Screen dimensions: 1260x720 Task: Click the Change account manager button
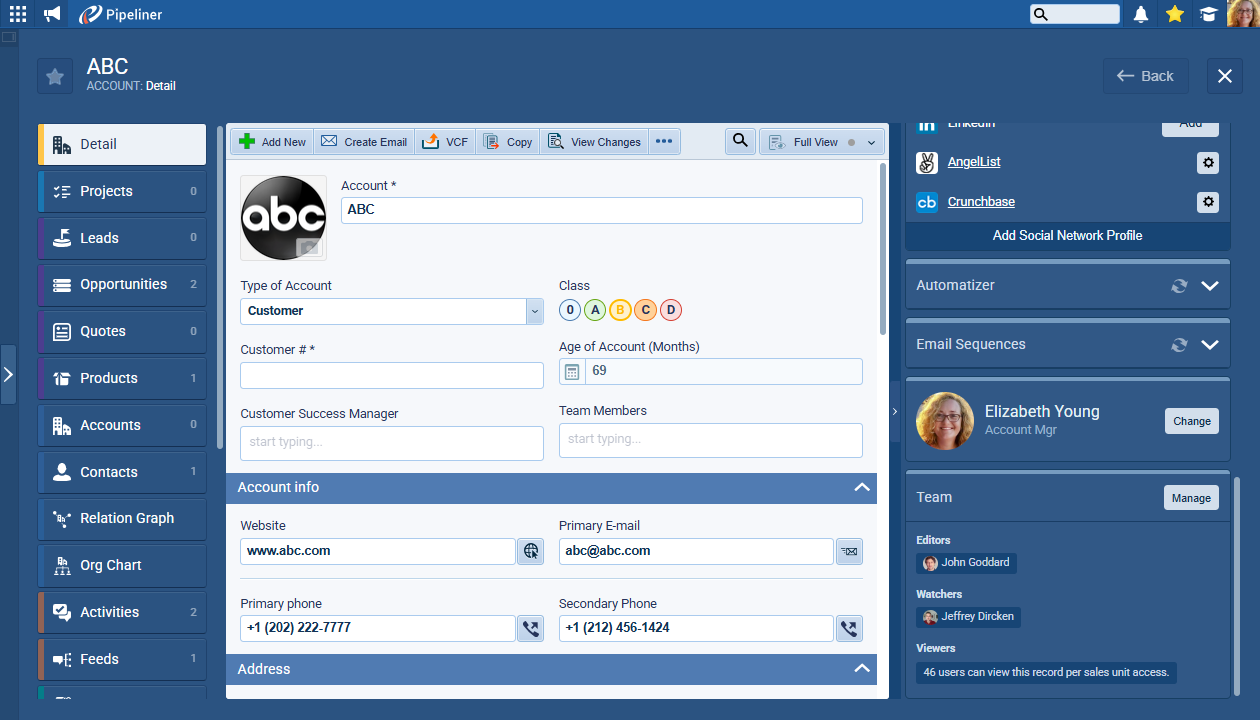coord(1191,421)
